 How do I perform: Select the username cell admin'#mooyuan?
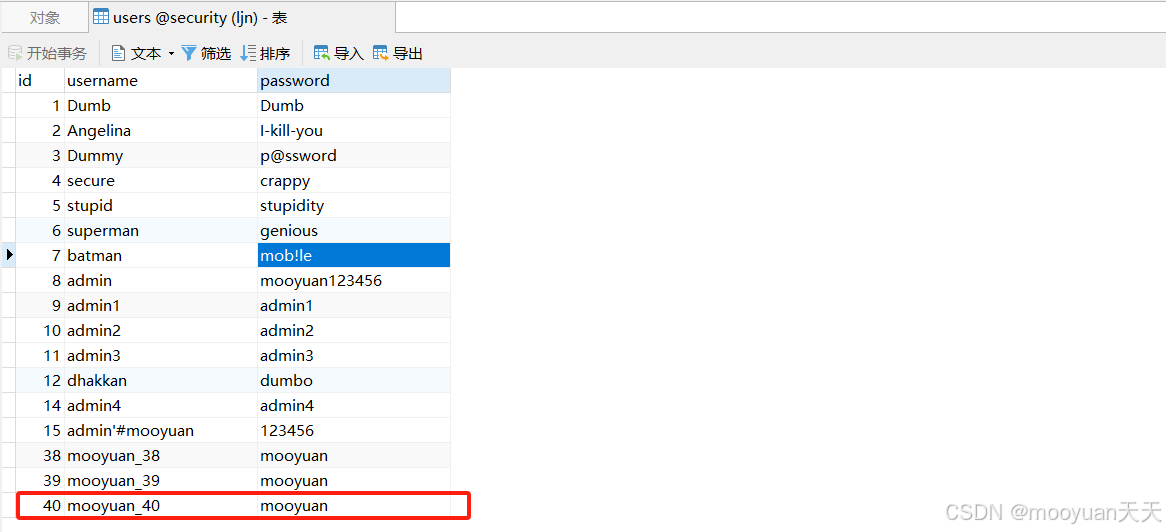pyautogui.click(x=161, y=430)
